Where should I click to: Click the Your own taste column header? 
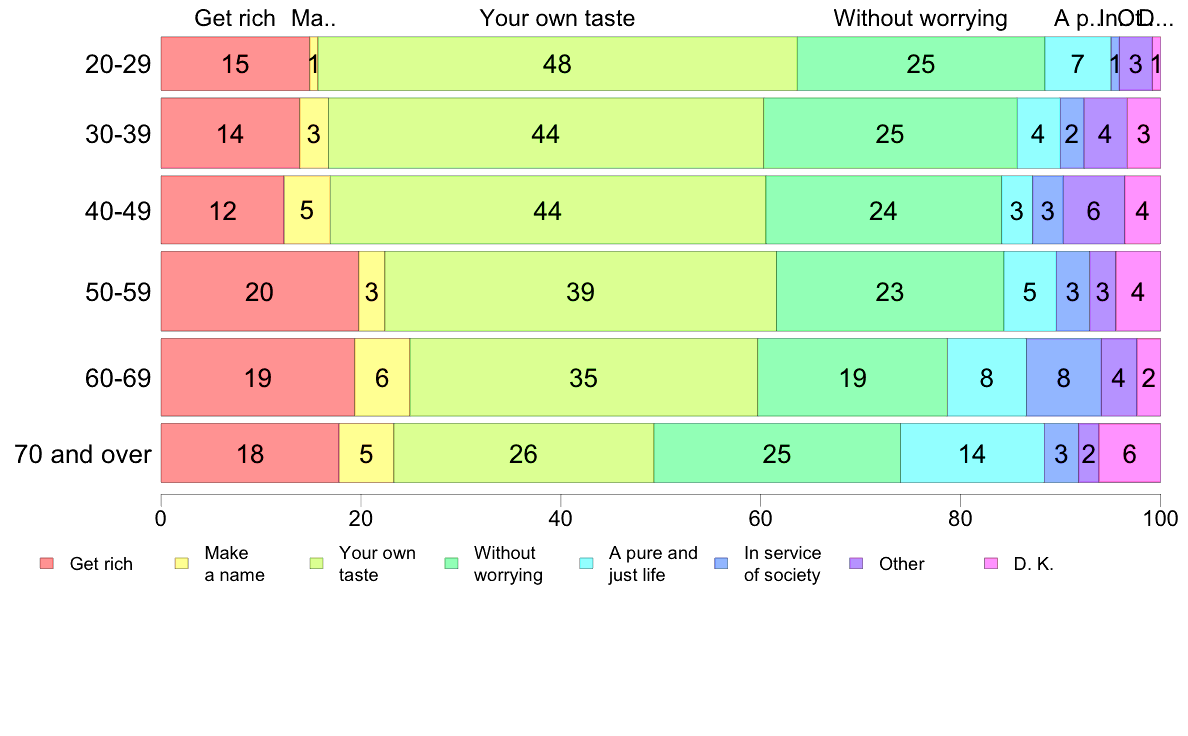pos(557,18)
